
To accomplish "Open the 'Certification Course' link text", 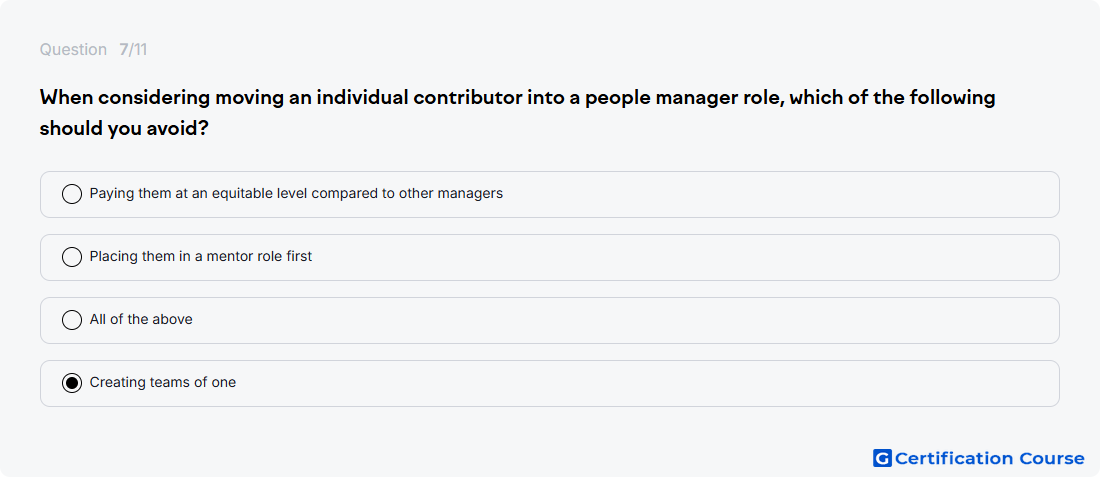I will [x=990, y=458].
